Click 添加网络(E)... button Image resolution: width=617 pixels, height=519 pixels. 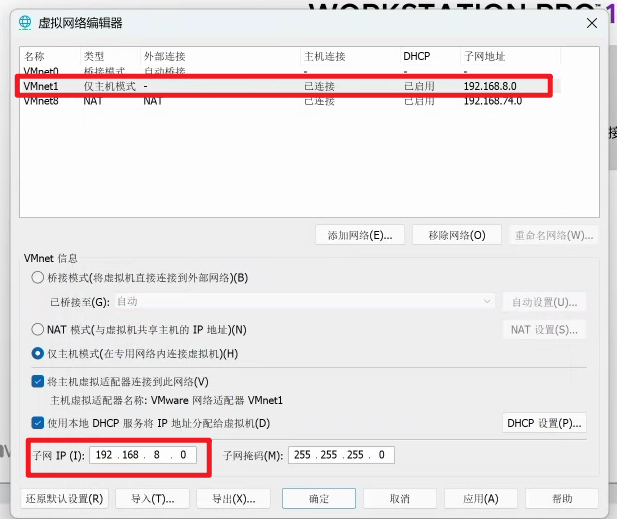coord(360,235)
